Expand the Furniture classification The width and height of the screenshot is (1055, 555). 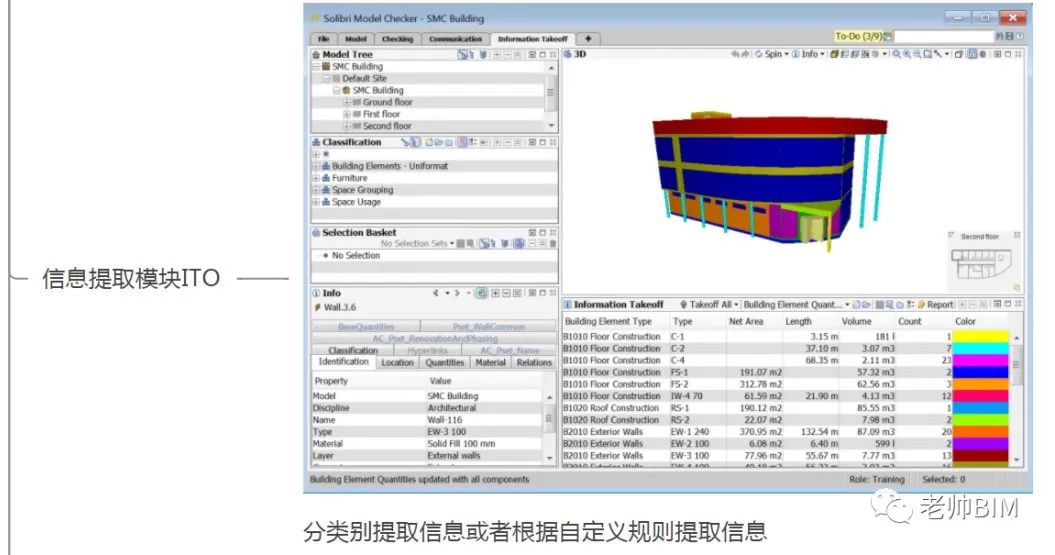coord(316,178)
